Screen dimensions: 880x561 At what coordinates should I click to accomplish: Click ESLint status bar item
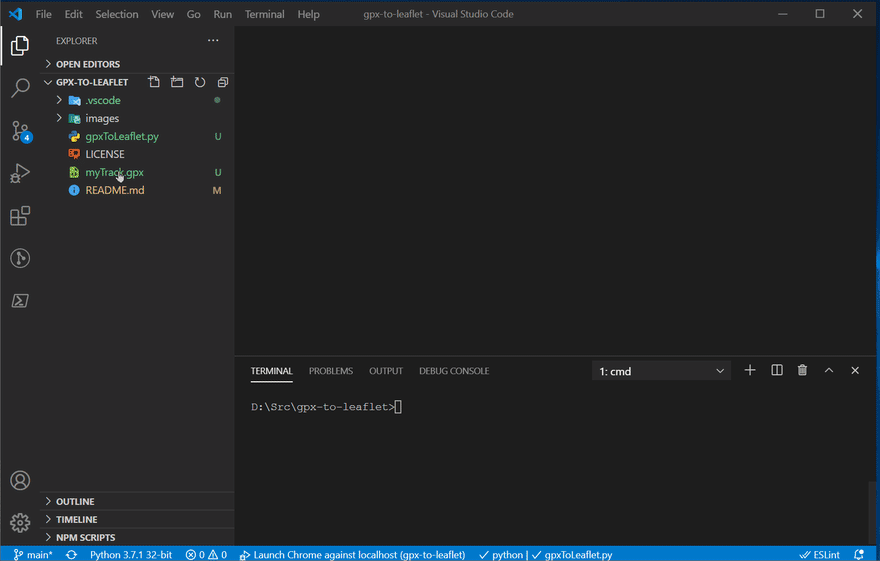(819, 554)
